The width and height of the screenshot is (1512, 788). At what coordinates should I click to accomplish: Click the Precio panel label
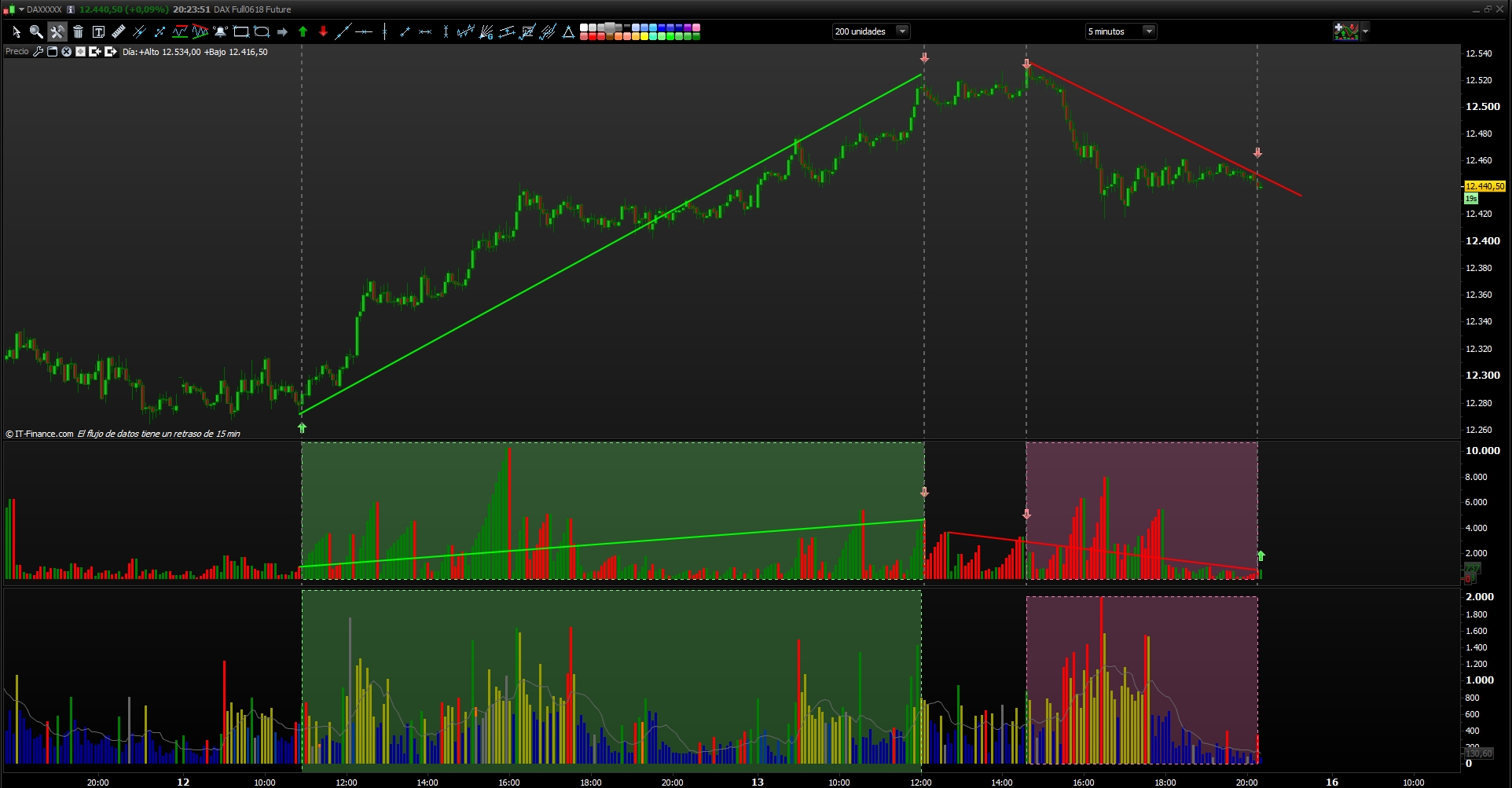click(x=17, y=52)
